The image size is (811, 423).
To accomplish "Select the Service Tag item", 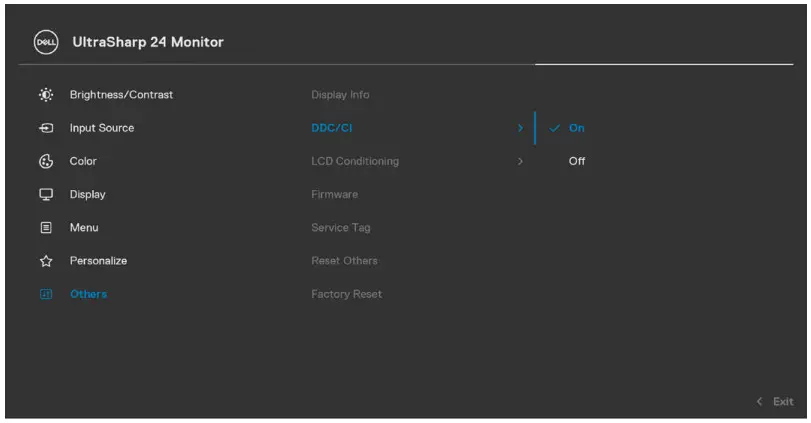I will tap(341, 228).
